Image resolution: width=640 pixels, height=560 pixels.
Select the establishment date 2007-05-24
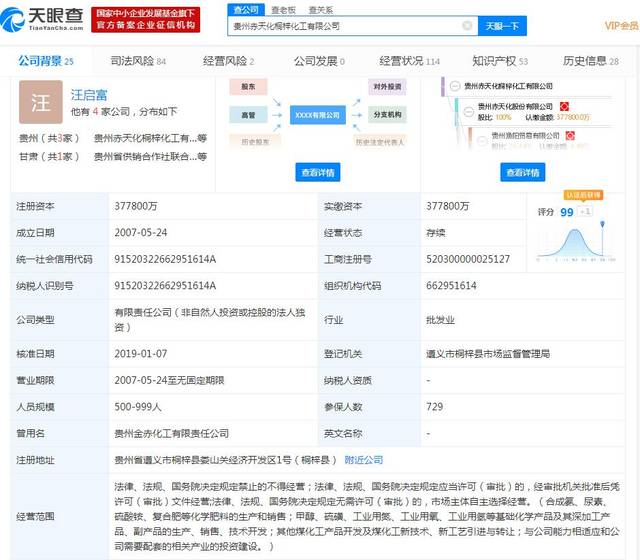coord(141,233)
